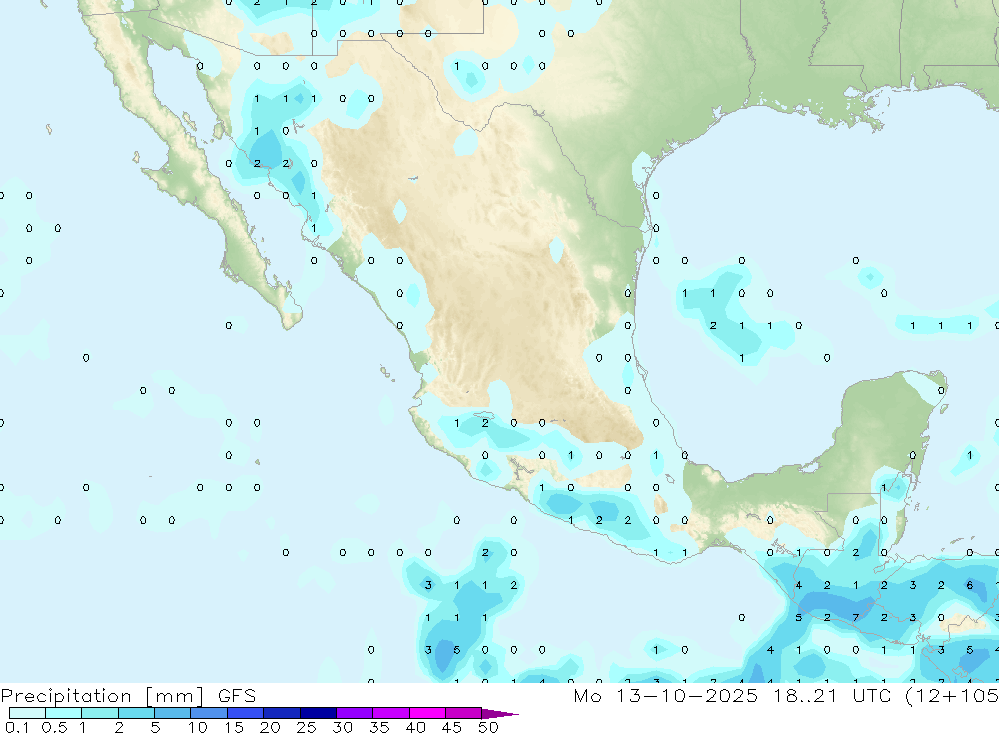
Task: Click legend scale label '15'
Action: click(x=234, y=727)
